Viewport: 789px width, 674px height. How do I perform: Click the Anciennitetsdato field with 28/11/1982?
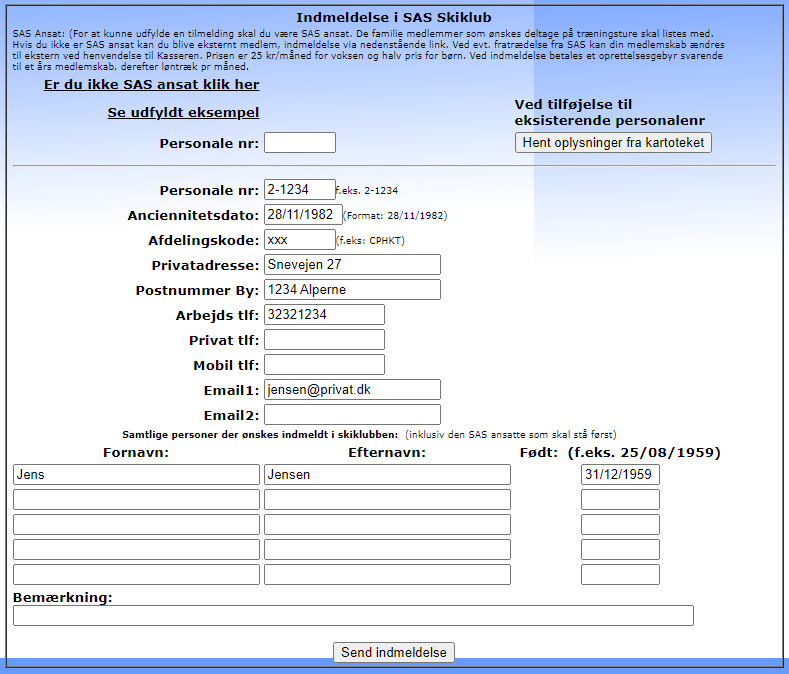click(303, 214)
